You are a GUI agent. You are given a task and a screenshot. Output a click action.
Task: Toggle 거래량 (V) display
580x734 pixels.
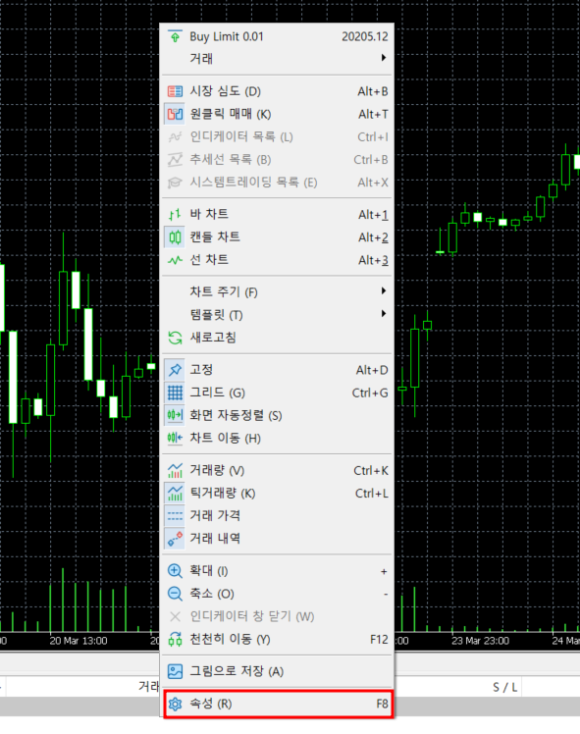tap(277, 470)
